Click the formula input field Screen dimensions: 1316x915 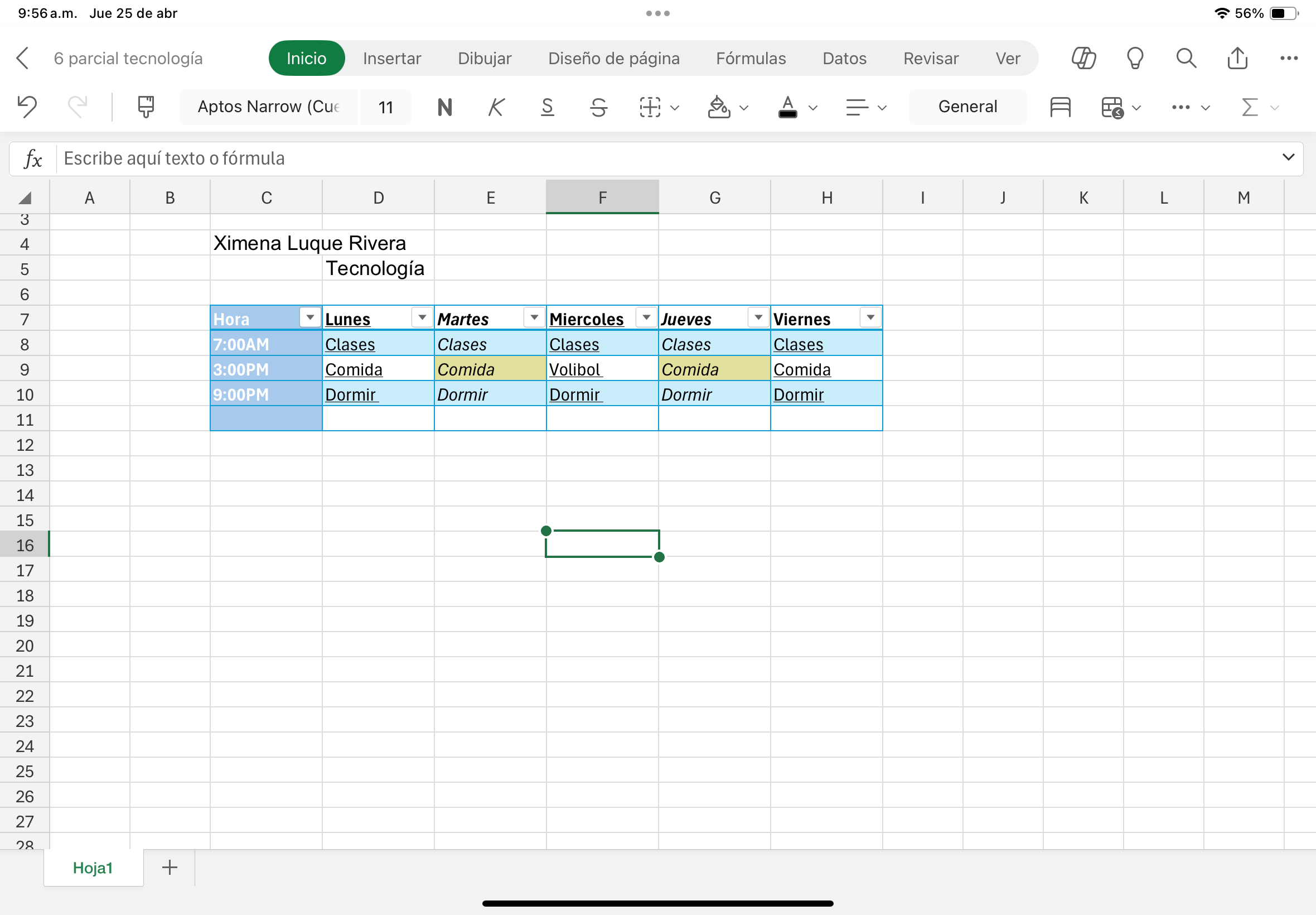(630, 158)
